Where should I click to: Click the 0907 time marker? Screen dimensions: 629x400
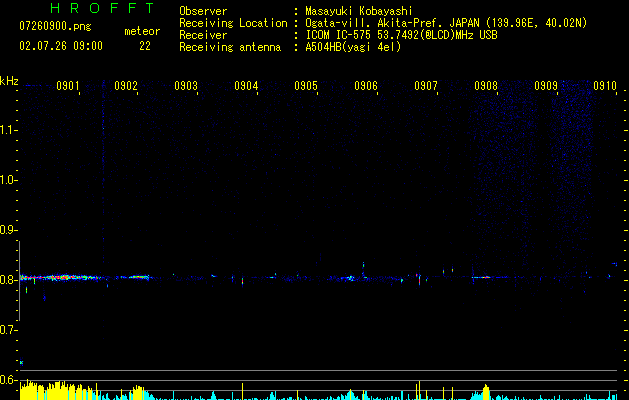pos(426,86)
